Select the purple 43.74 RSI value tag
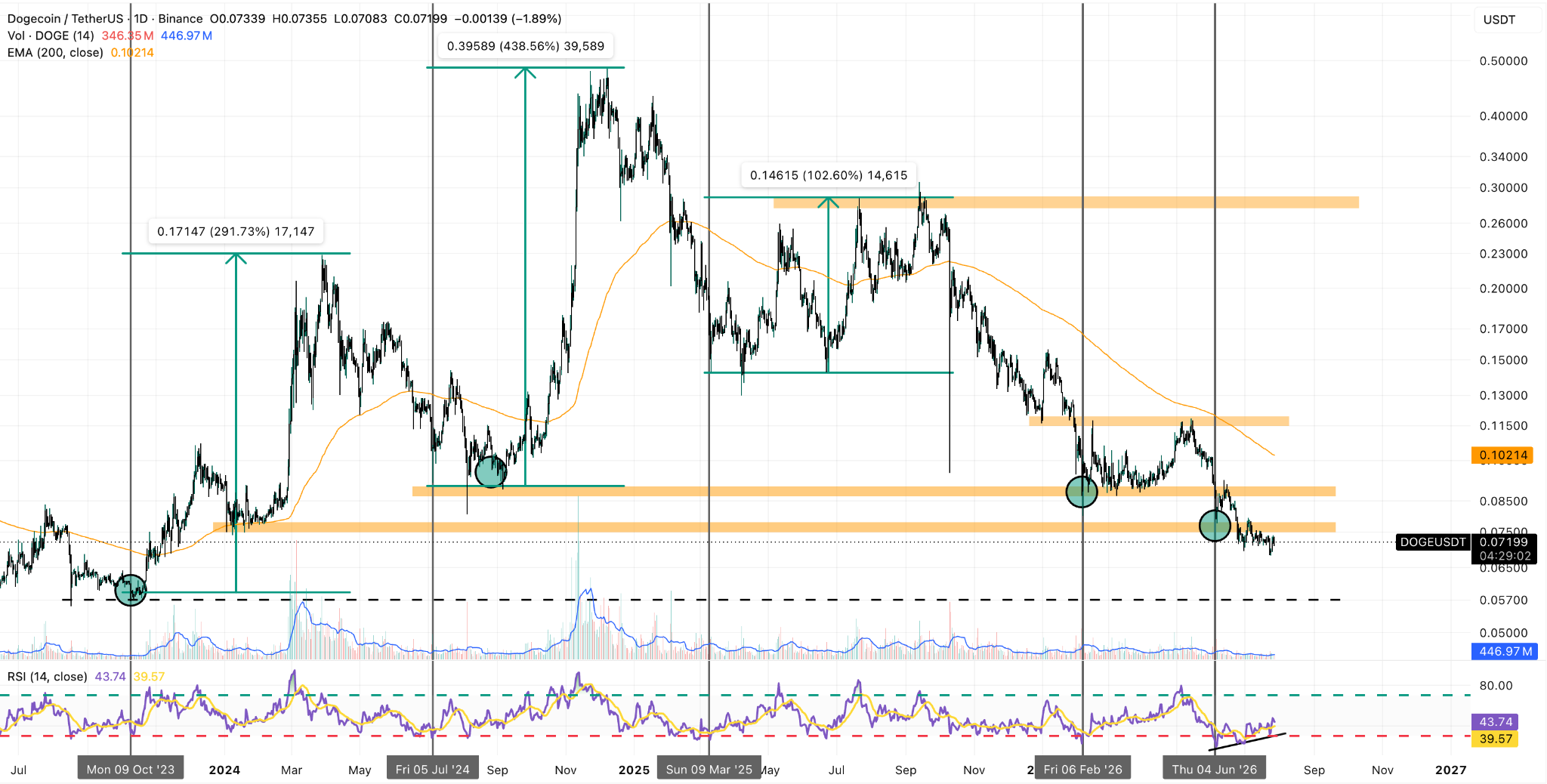 click(x=1496, y=722)
